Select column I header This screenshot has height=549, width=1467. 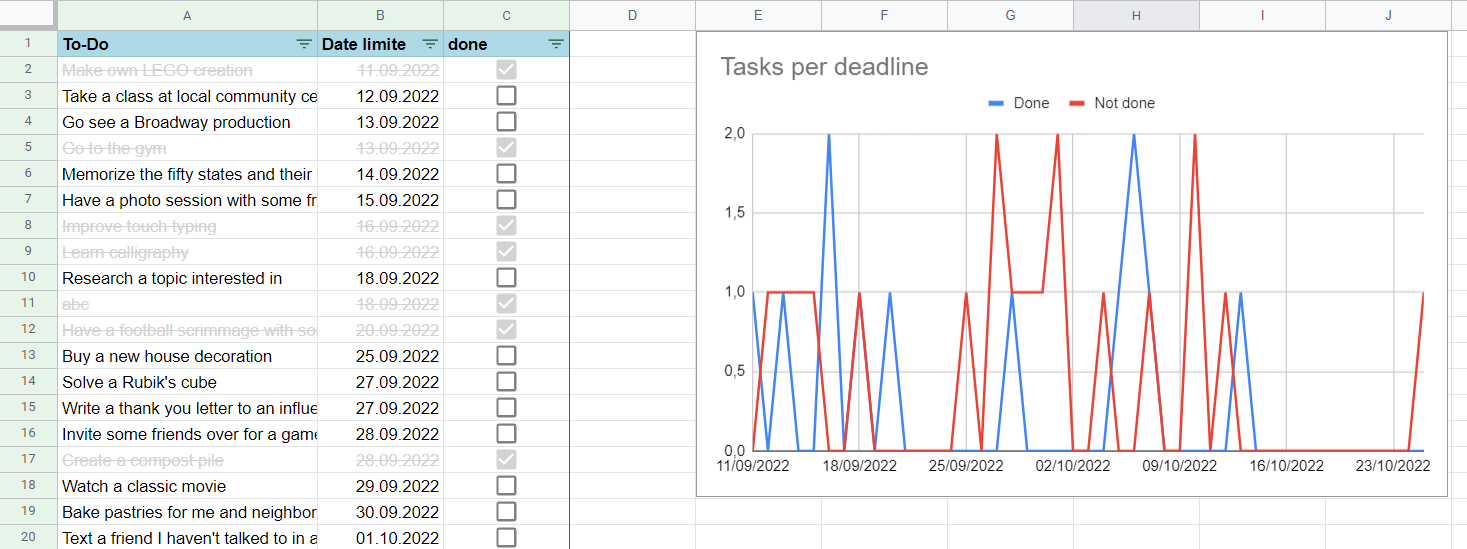(1263, 15)
